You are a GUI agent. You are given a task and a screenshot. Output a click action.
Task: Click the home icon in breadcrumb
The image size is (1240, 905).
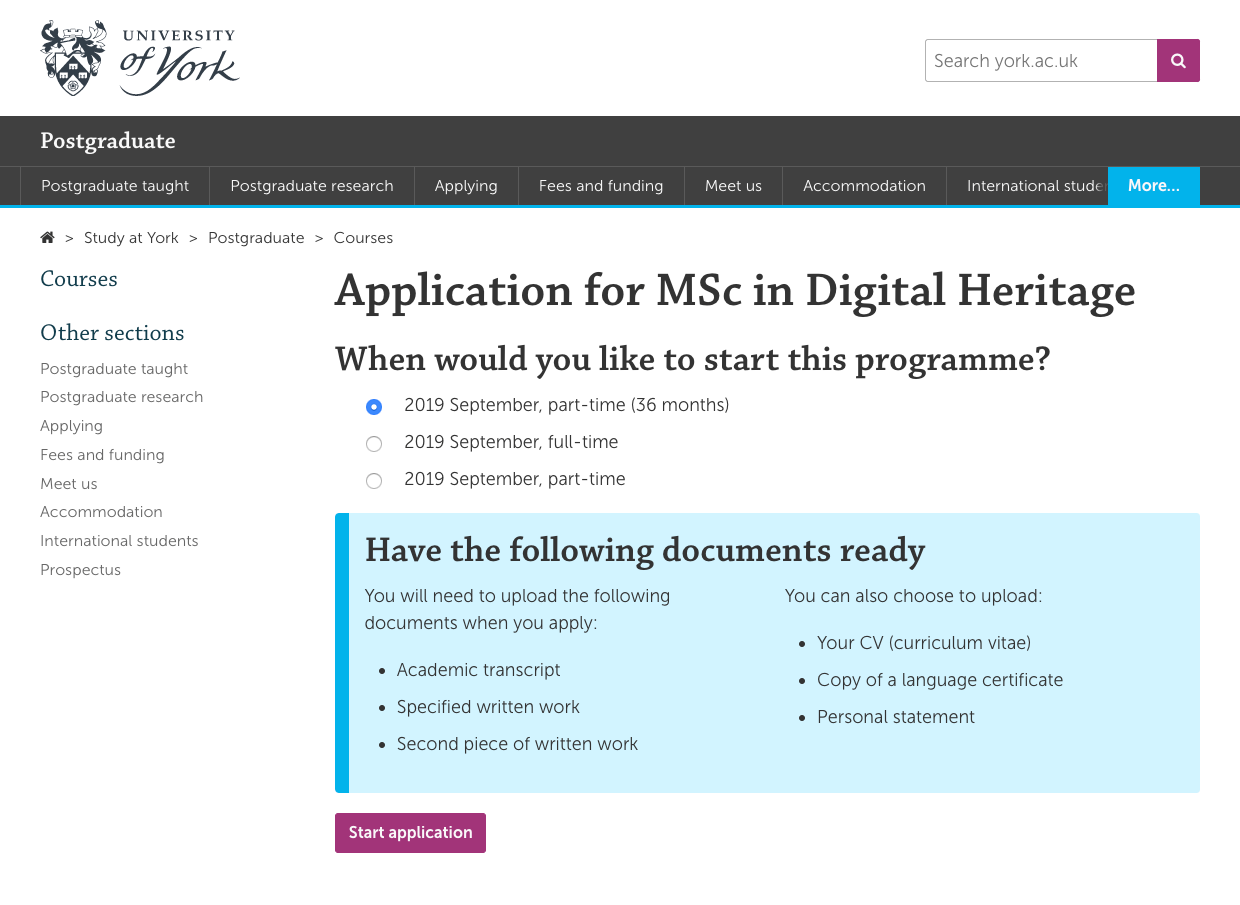click(x=47, y=238)
